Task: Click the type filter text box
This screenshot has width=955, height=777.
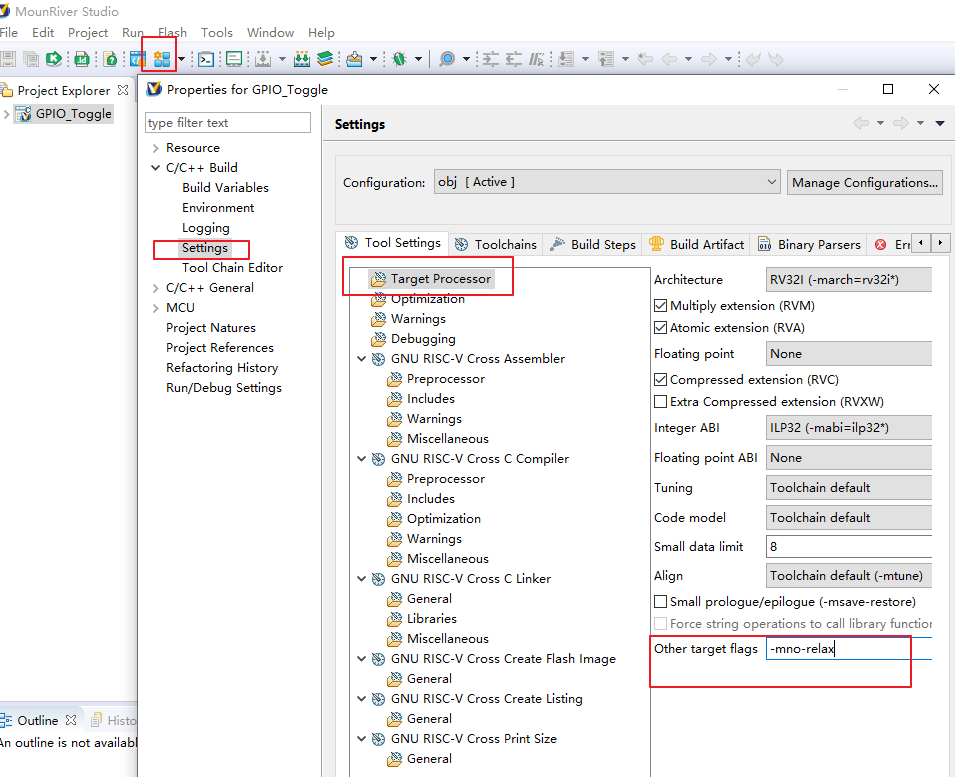Action: (228, 123)
